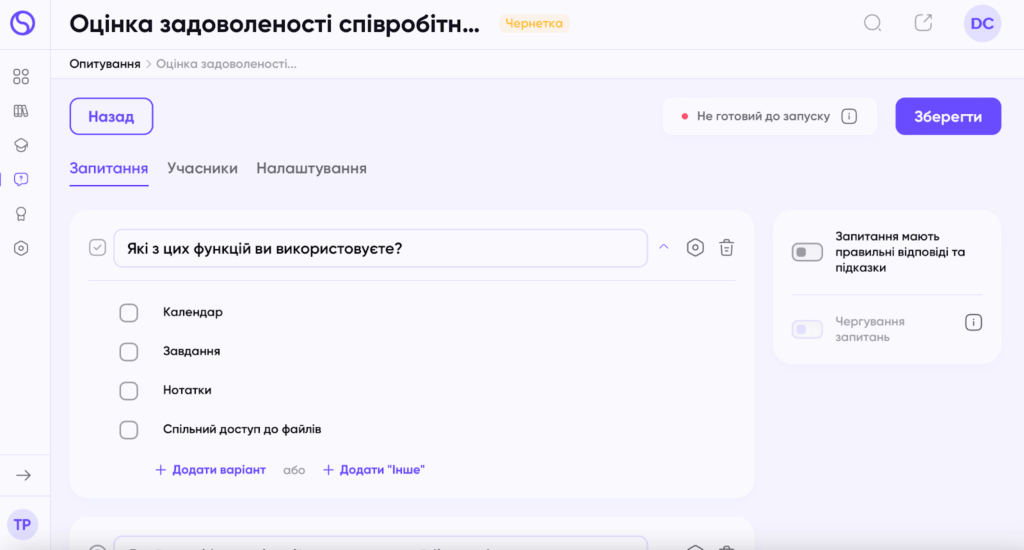
Task: Open the library books icon in sidebar
Action: pos(21,111)
